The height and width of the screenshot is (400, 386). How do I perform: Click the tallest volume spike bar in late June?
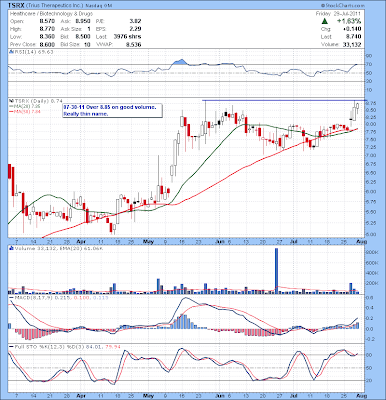point(276,271)
